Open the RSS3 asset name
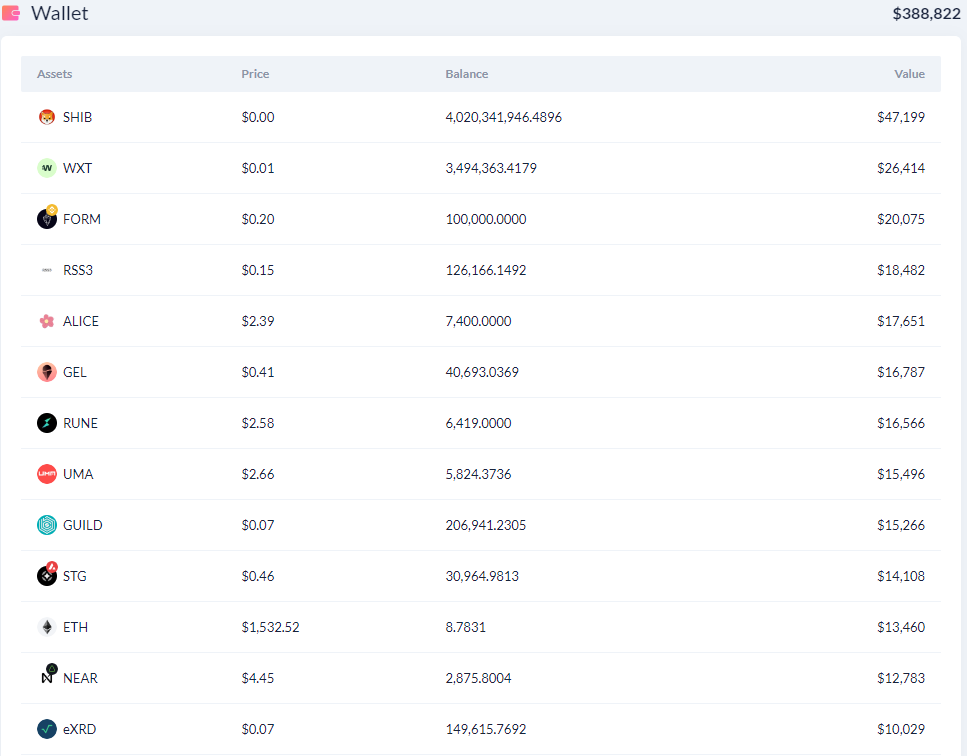This screenshot has width=967, height=756. (78, 270)
